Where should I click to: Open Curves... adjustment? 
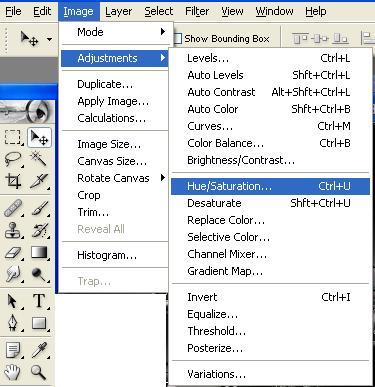pyautogui.click(x=270, y=126)
